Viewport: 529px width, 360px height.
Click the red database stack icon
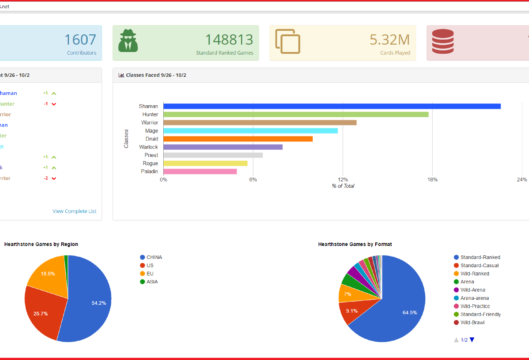point(443,41)
